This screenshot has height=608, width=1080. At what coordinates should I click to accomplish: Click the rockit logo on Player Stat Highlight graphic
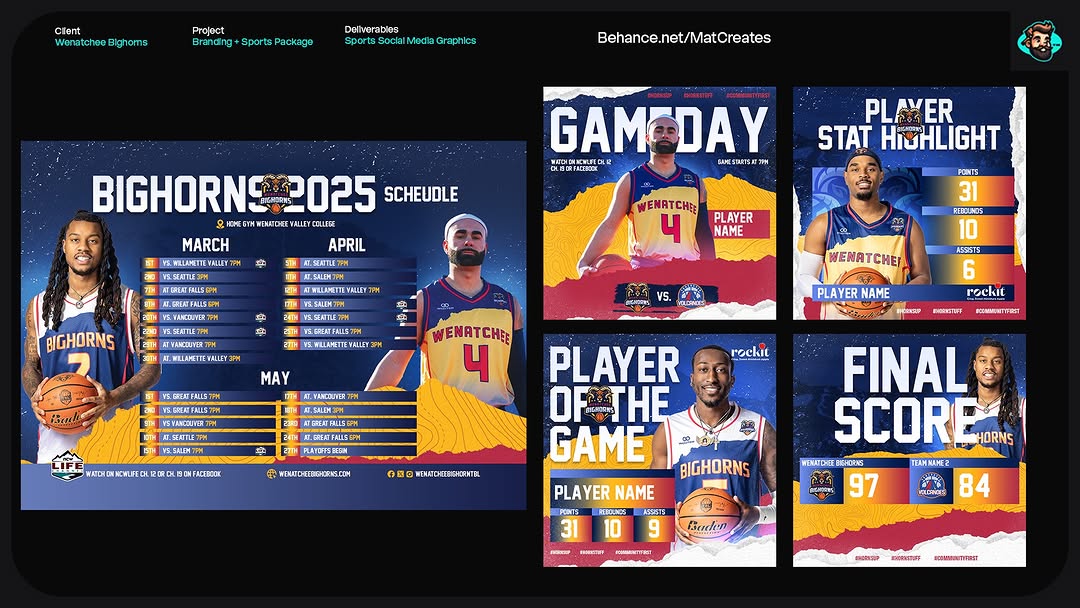pyautogui.click(x=986, y=292)
